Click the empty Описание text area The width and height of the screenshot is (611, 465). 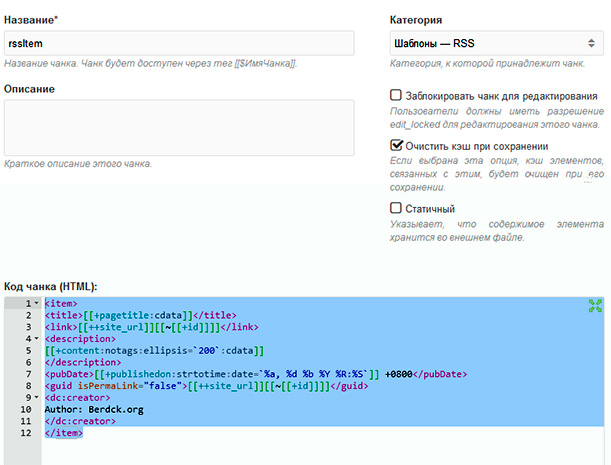point(179,128)
